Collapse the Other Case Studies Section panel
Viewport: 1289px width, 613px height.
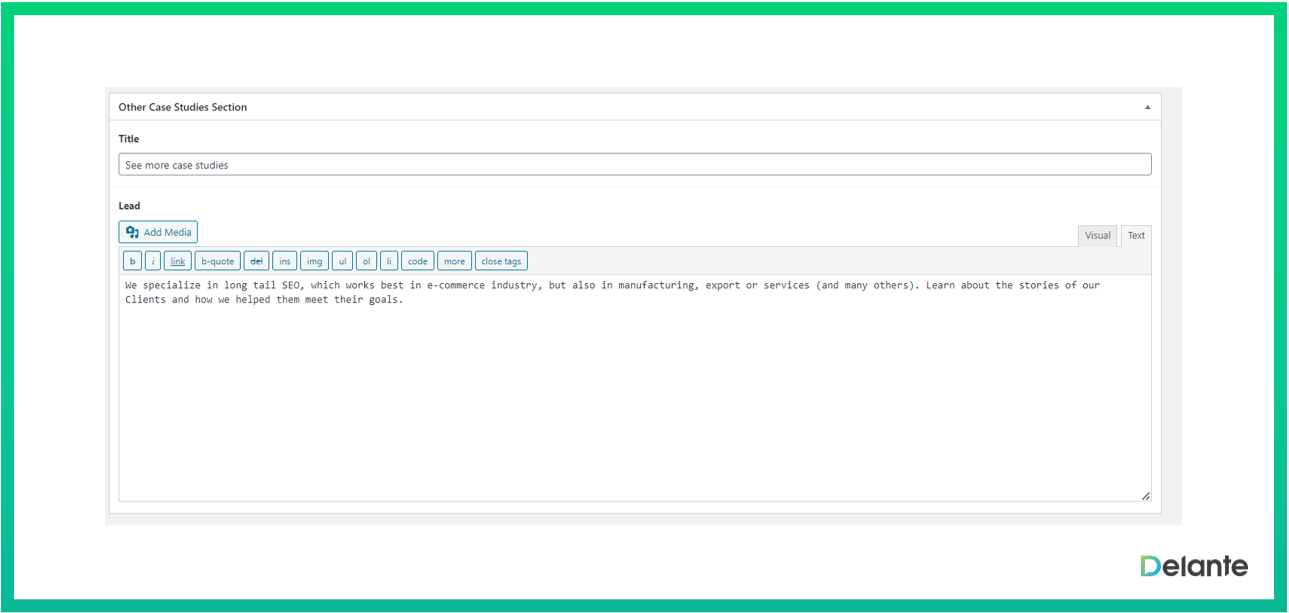tap(1147, 107)
